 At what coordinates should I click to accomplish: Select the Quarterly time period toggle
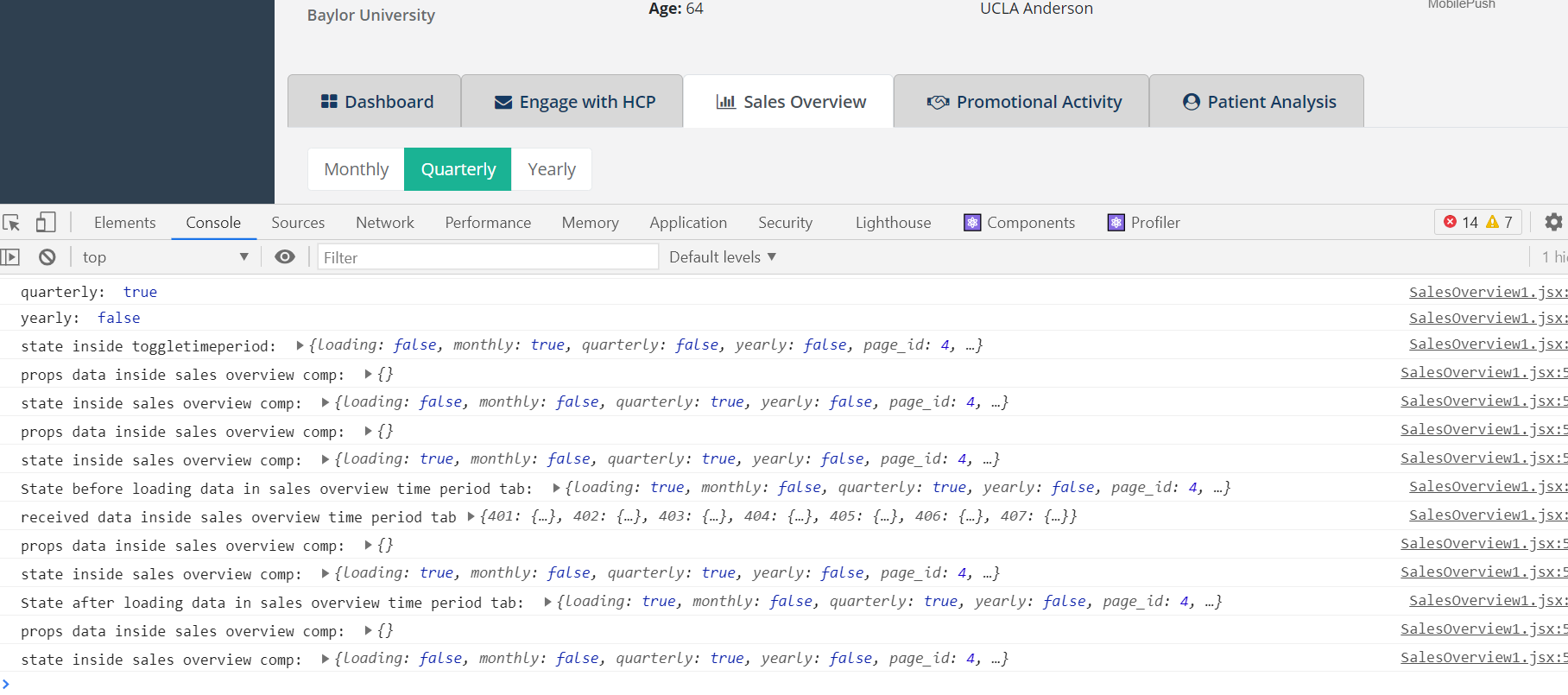coord(458,169)
